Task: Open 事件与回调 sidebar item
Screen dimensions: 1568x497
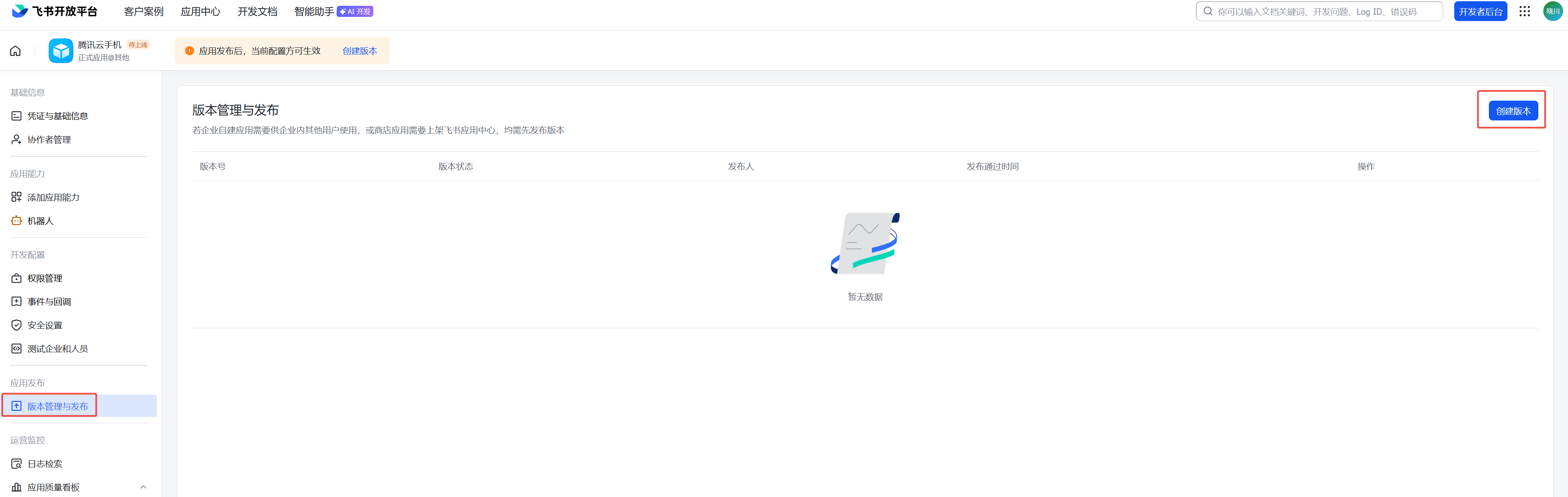Action: click(x=49, y=301)
